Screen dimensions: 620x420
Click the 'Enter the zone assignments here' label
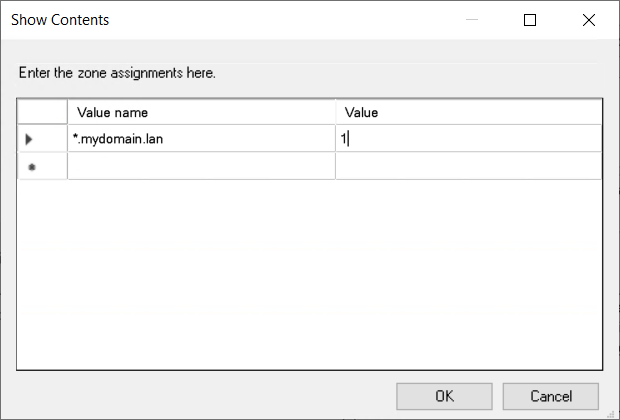117,73
